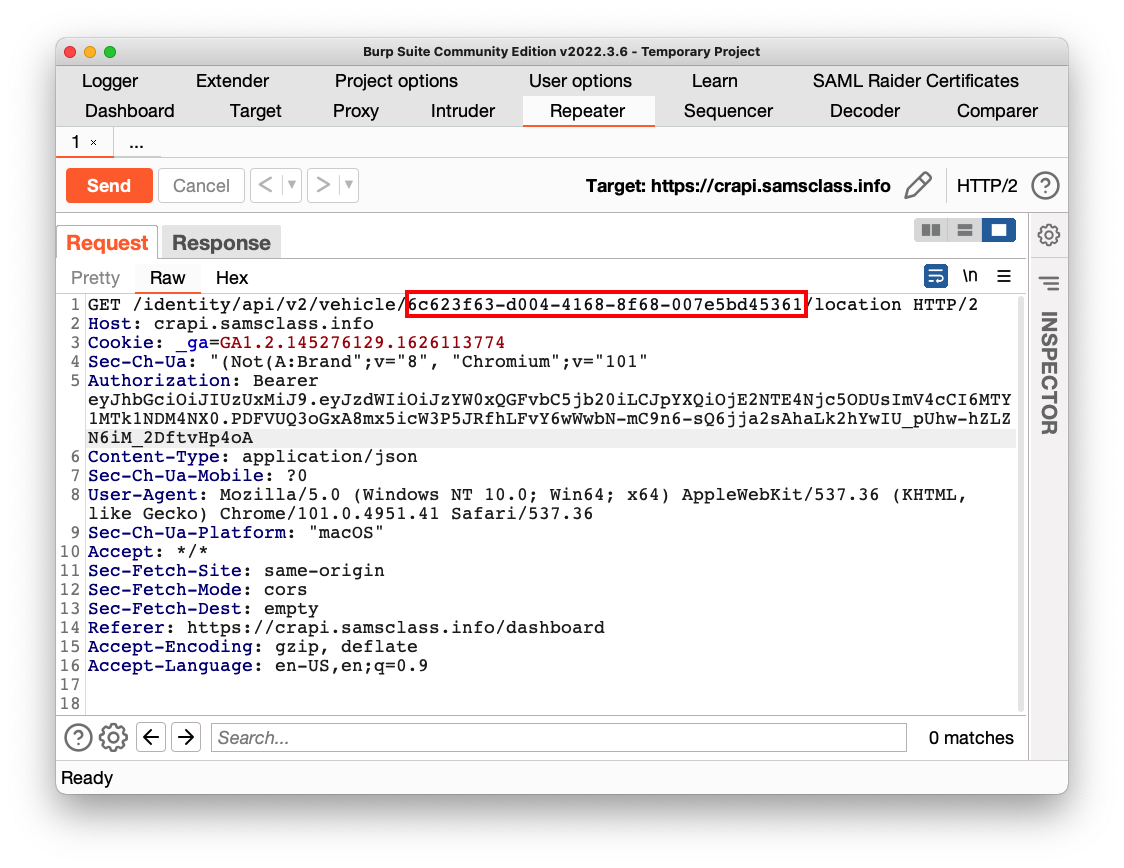Click the back history arrow button
The image size is (1124, 868).
265,186
